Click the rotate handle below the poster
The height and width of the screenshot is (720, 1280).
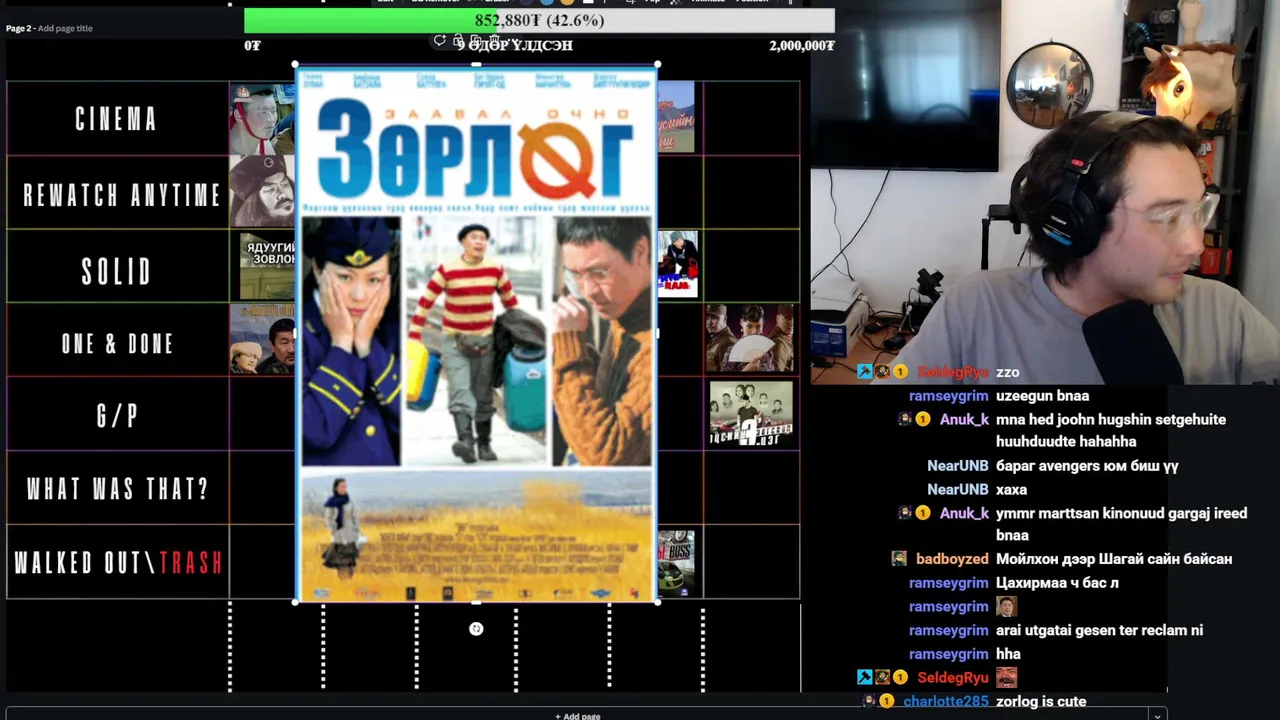coord(476,628)
